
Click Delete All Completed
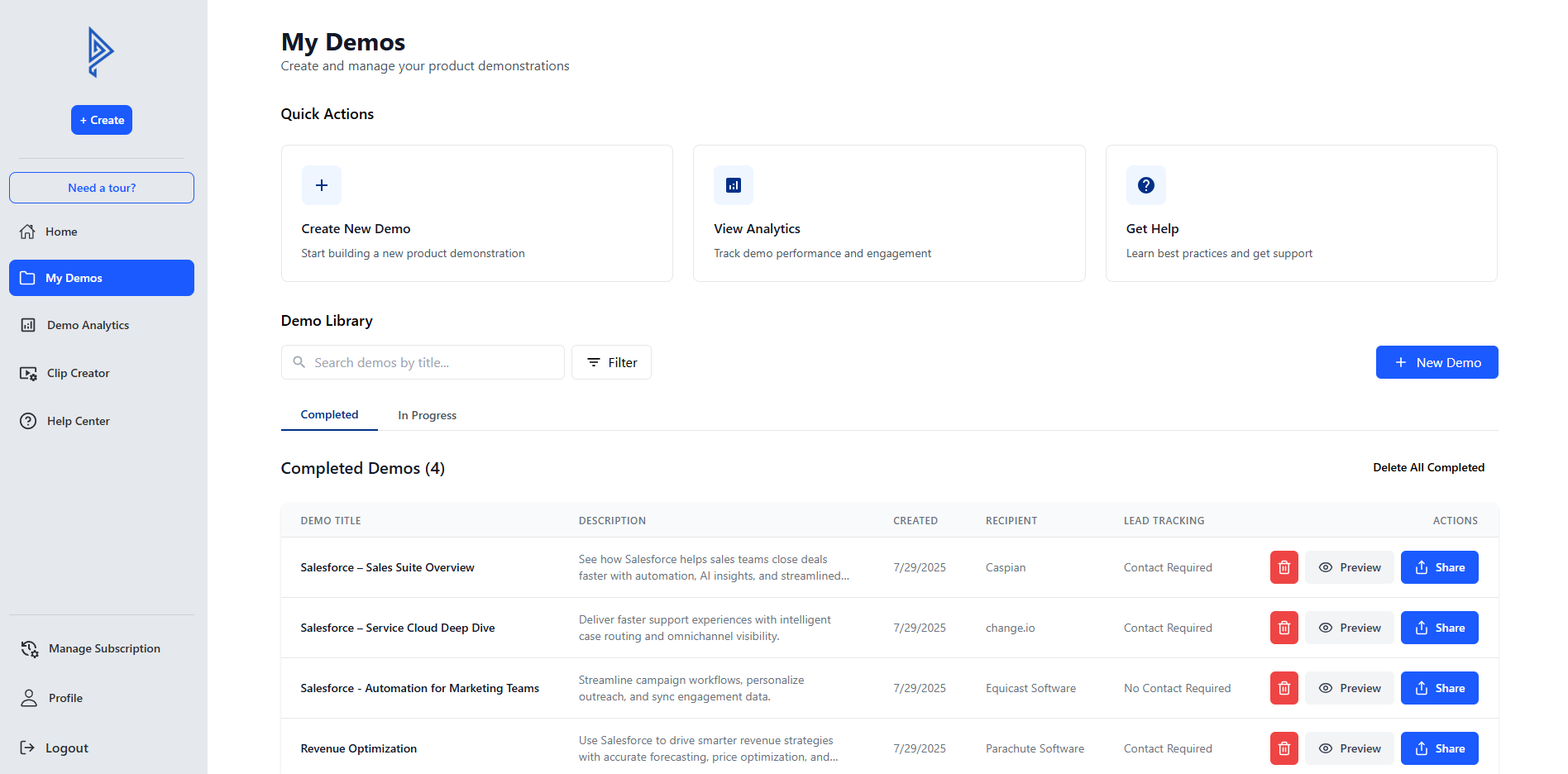(1428, 467)
